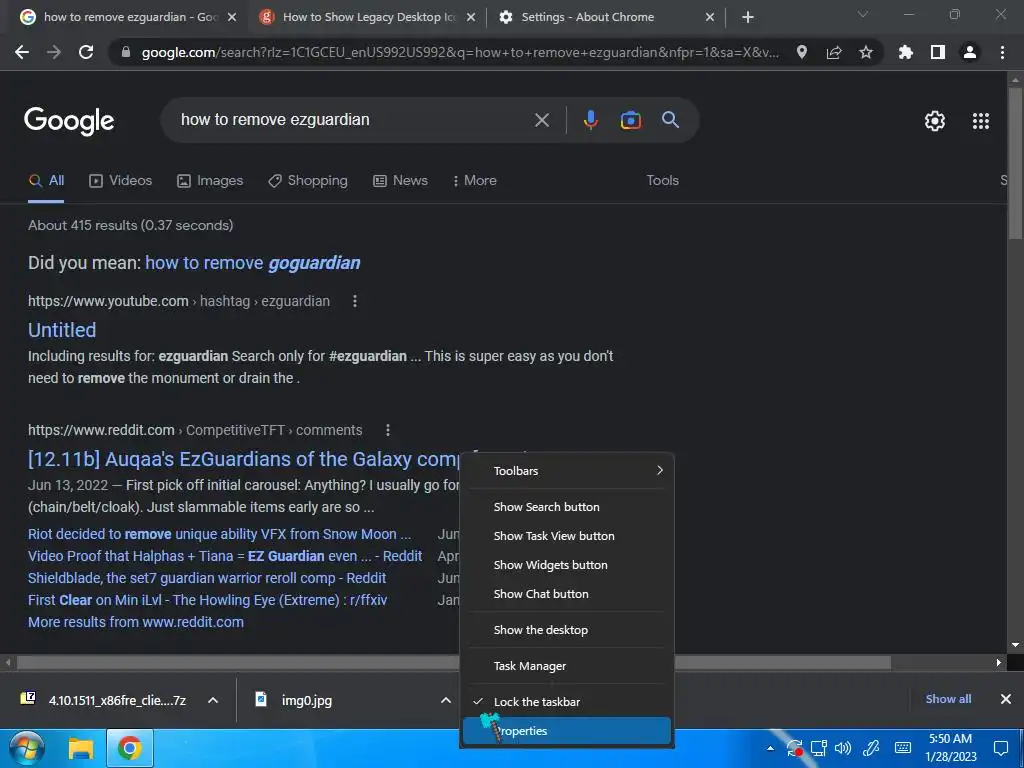Screen dimensions: 1024x768
Task: Open Task Manager from context menu
Action: coord(567,665)
